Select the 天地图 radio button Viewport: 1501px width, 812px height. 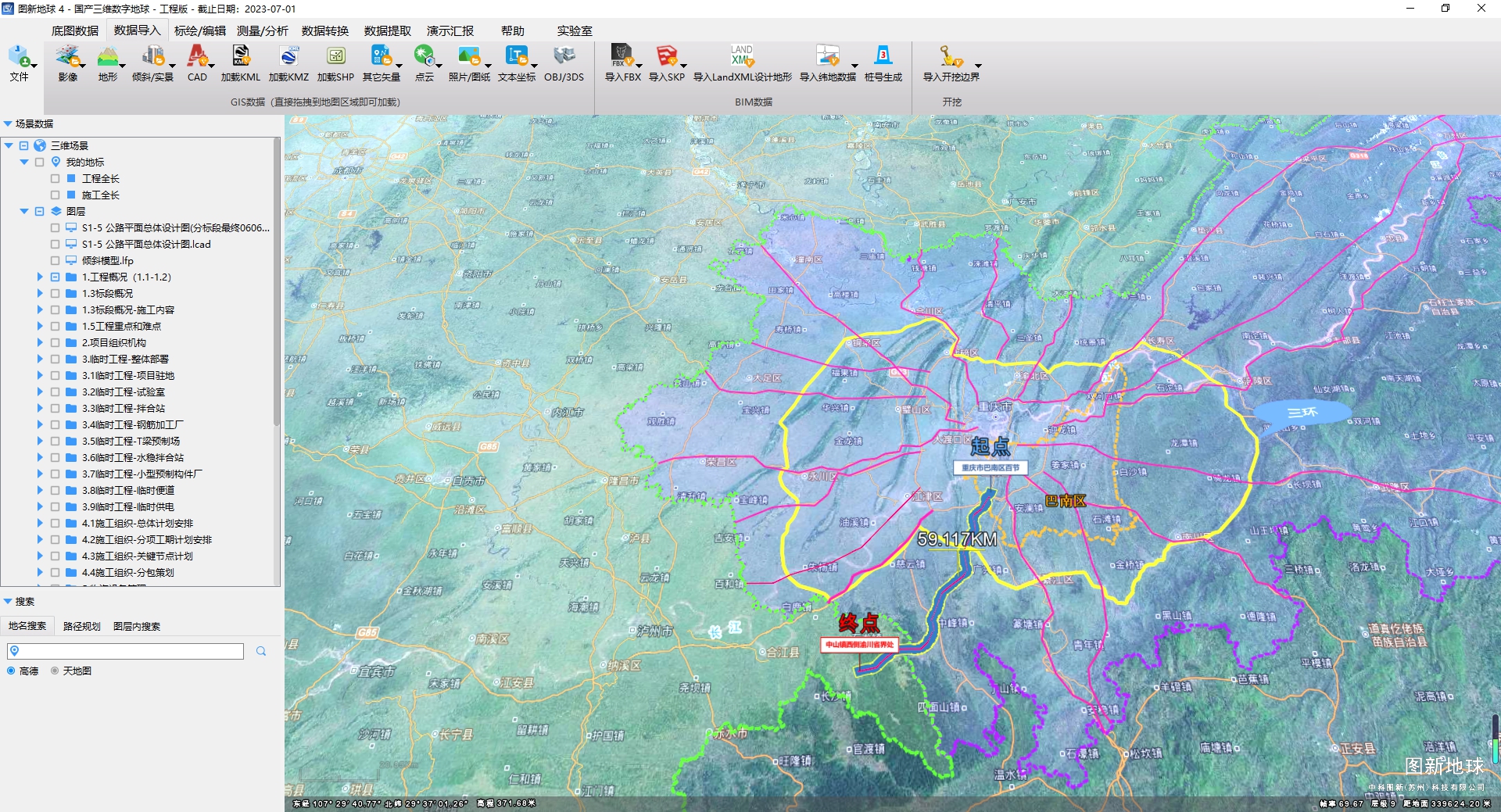pyautogui.click(x=55, y=671)
